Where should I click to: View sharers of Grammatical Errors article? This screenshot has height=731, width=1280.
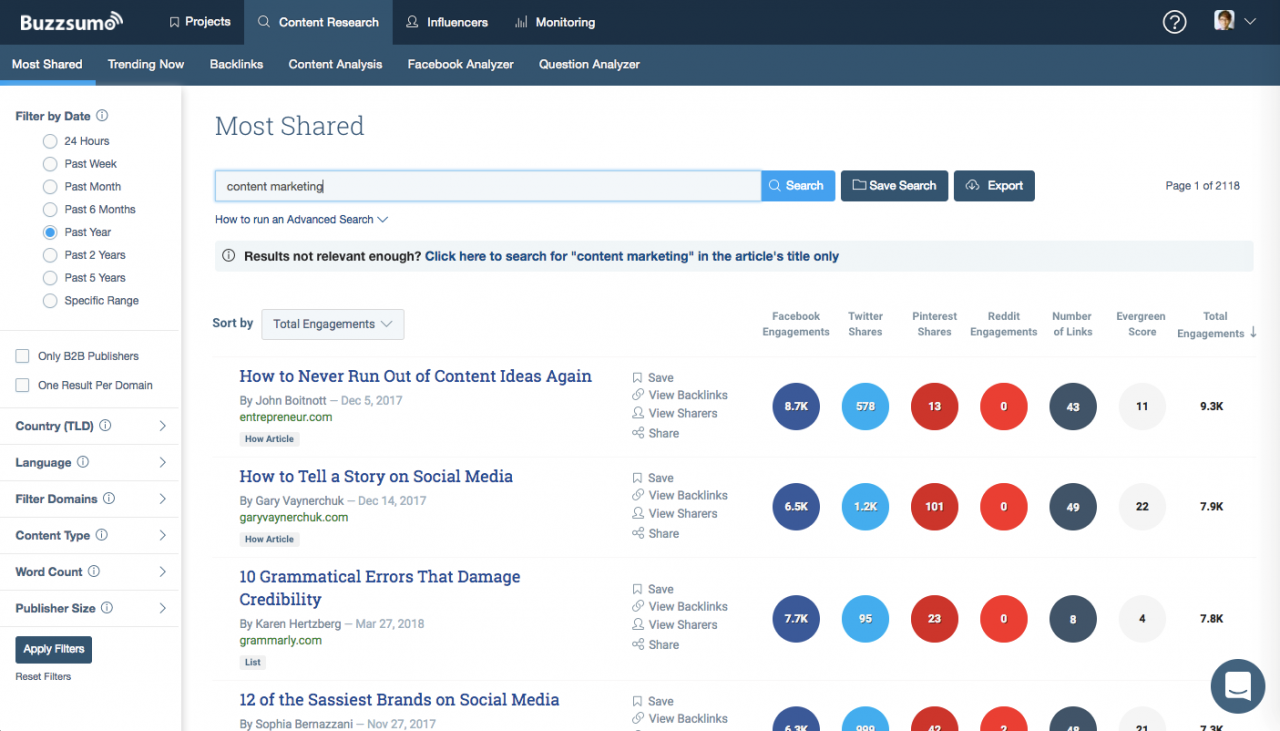(675, 625)
